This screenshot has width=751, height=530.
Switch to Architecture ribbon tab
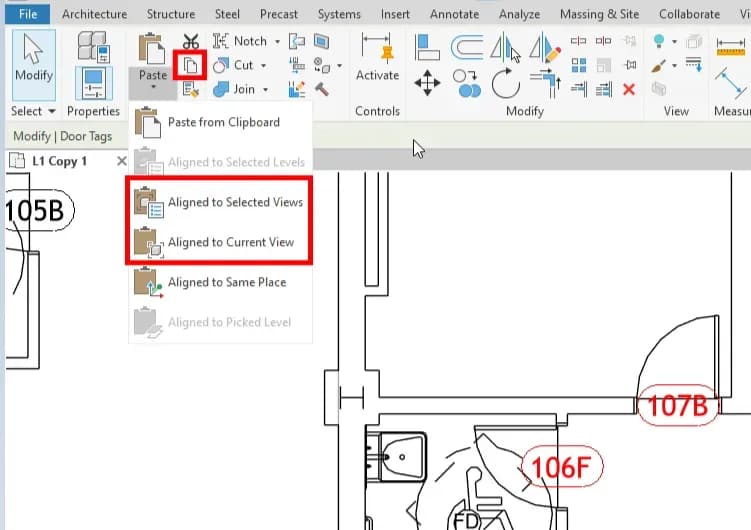point(94,14)
